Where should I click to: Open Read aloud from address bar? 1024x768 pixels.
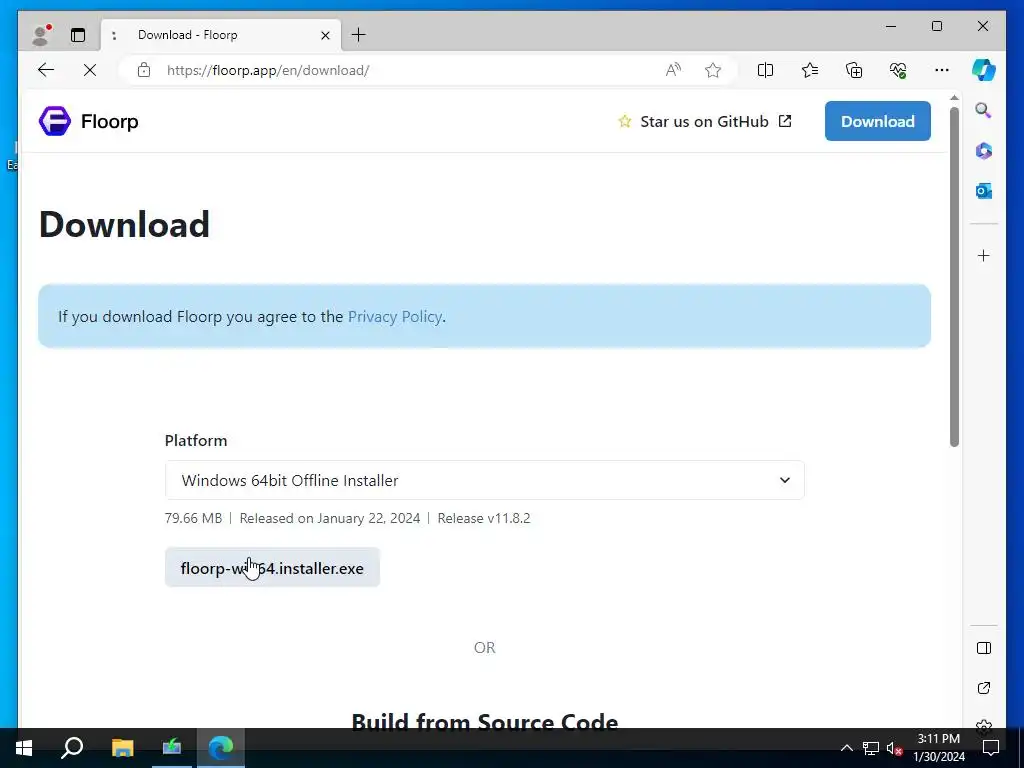click(x=673, y=70)
